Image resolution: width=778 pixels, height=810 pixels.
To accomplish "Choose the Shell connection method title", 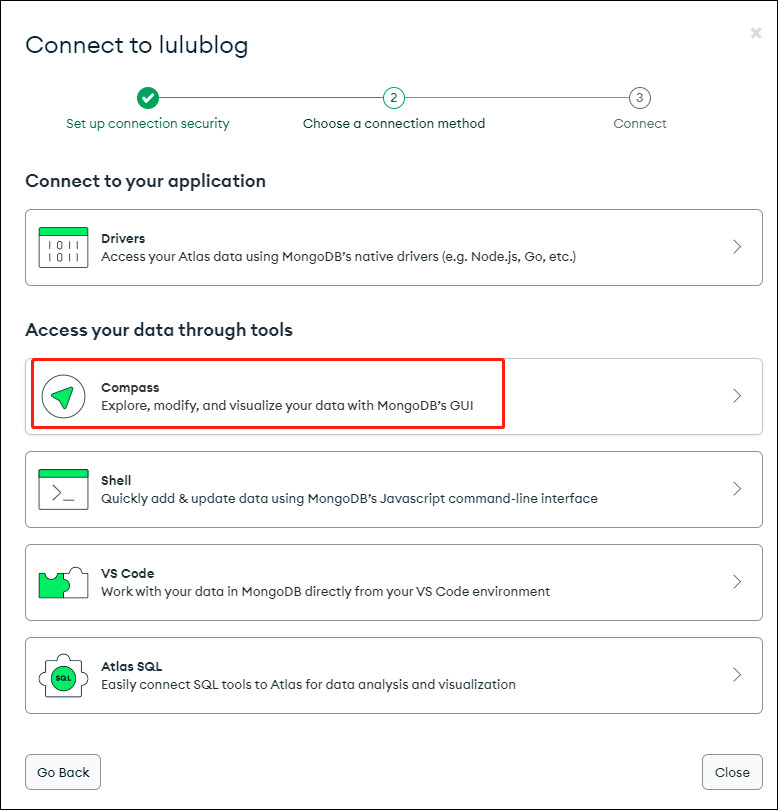I will click(116, 480).
